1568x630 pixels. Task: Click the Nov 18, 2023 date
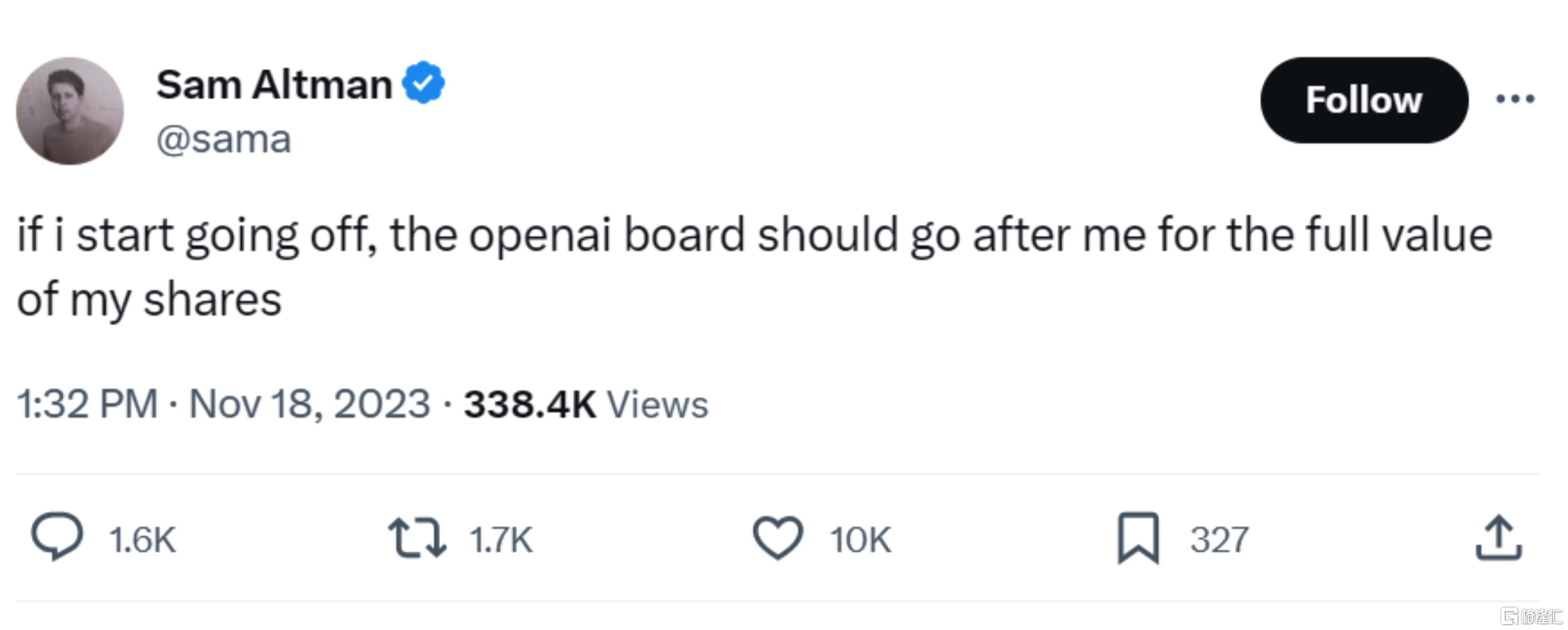310,404
